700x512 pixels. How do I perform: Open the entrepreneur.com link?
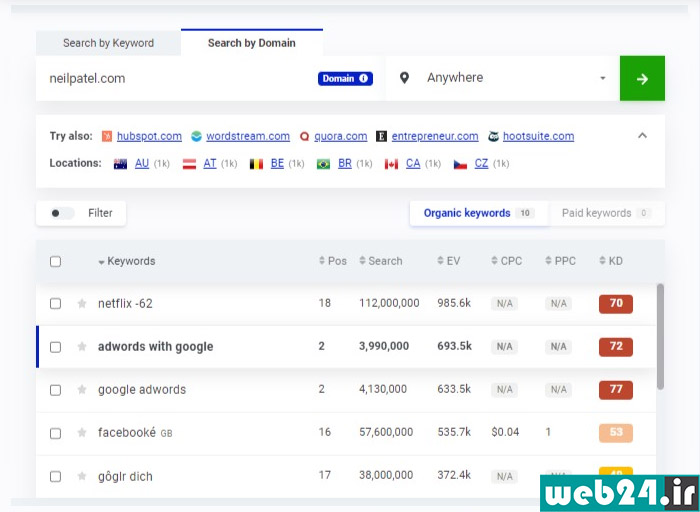[x=435, y=136]
